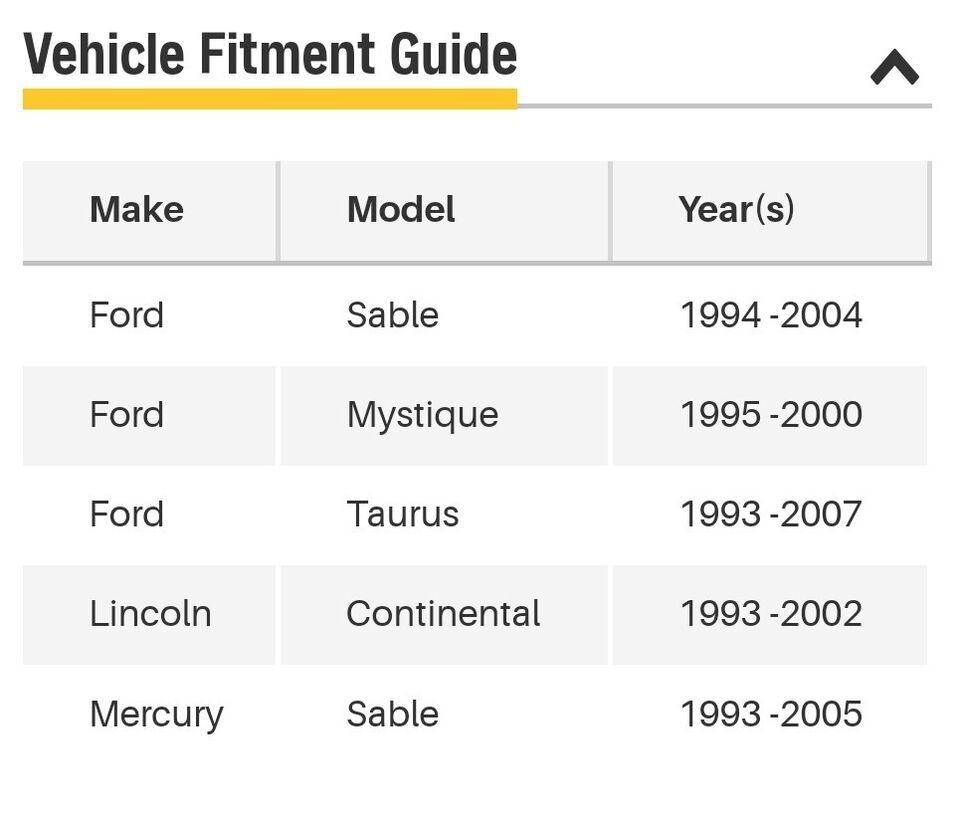The width and height of the screenshot is (960, 820).
Task: Click the 1995 -2000 year range
Action: point(771,415)
